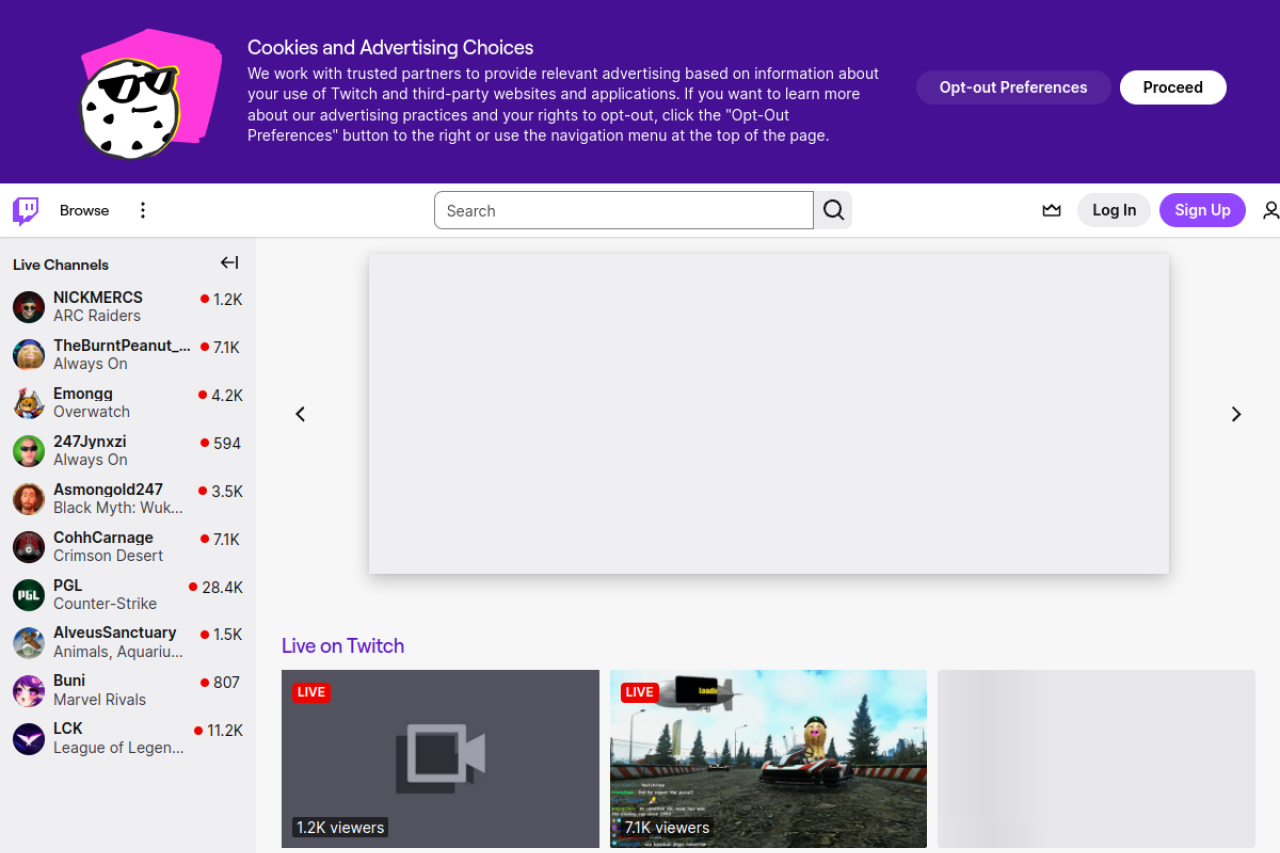The height and width of the screenshot is (853, 1280).
Task: Advance to next carousel slide
Action: point(1236,414)
